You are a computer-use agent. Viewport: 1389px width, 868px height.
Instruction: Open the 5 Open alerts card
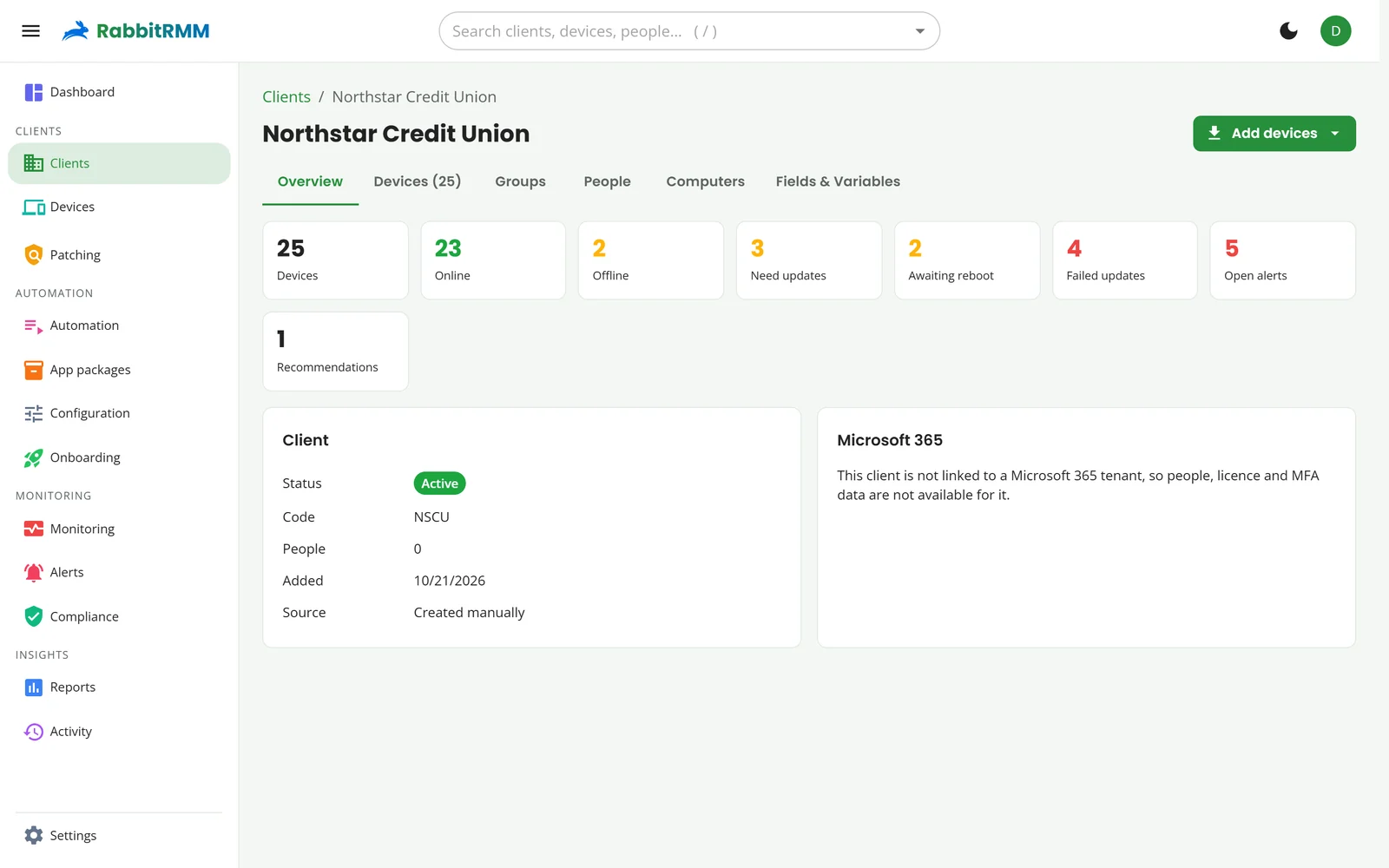pyautogui.click(x=1283, y=260)
